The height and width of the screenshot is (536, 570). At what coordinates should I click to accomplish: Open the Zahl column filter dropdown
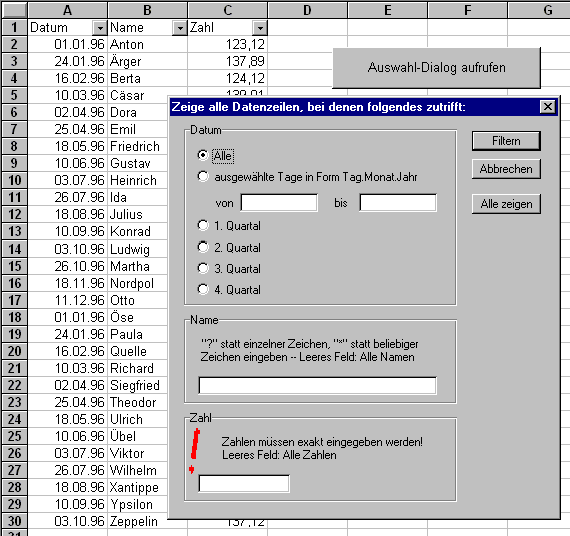tap(260, 28)
